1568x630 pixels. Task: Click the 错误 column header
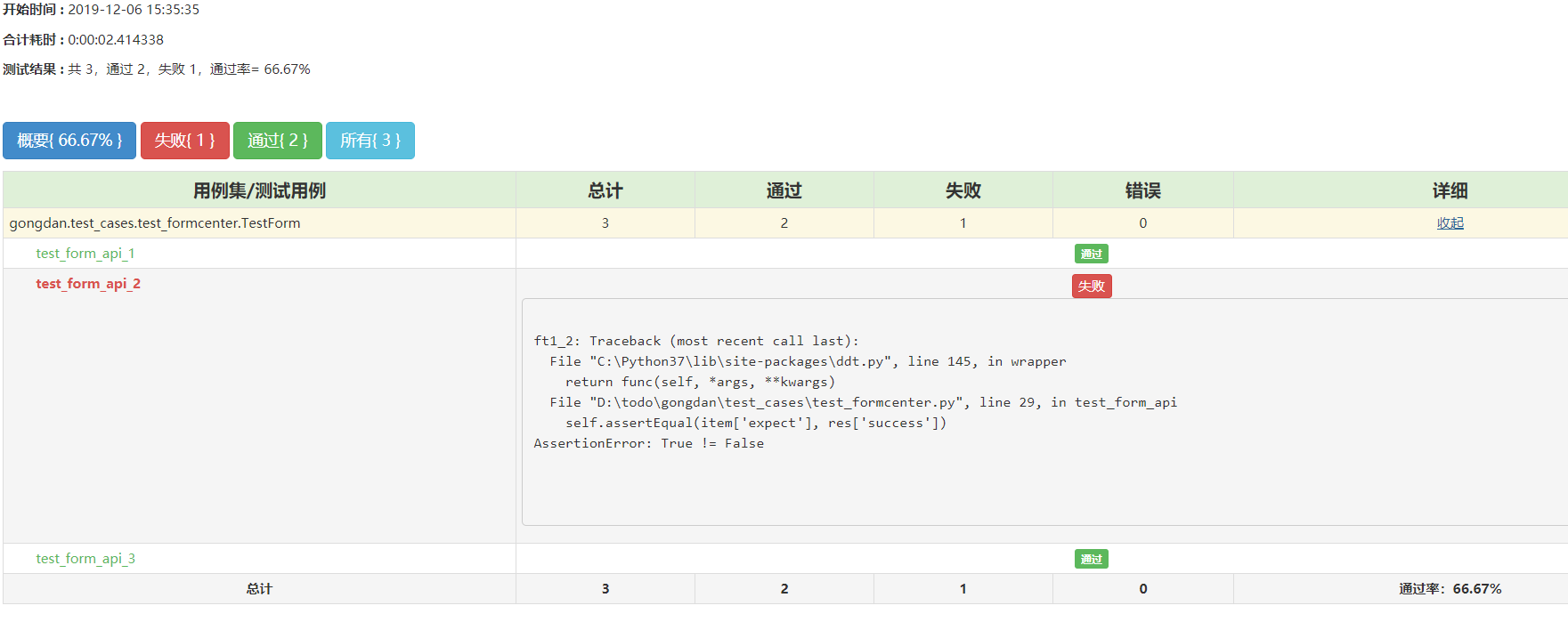tap(1142, 190)
